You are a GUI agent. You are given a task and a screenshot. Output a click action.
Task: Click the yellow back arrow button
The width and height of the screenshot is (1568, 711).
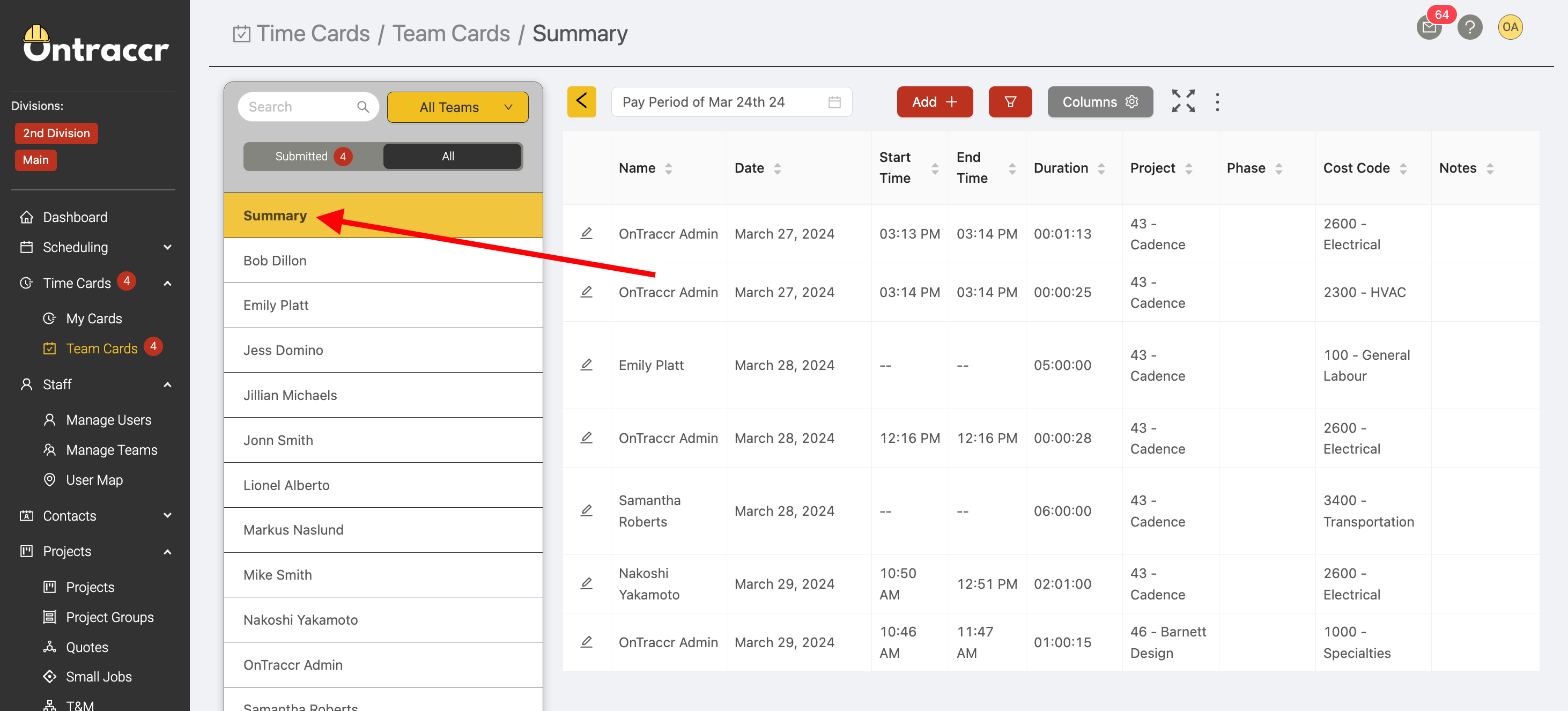coord(581,101)
